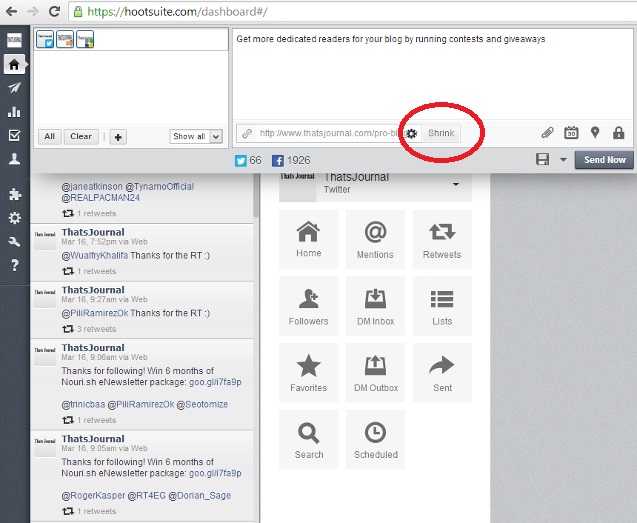Click the Twitter character count icon
Screen dimensions: 637x523
tap(240, 161)
